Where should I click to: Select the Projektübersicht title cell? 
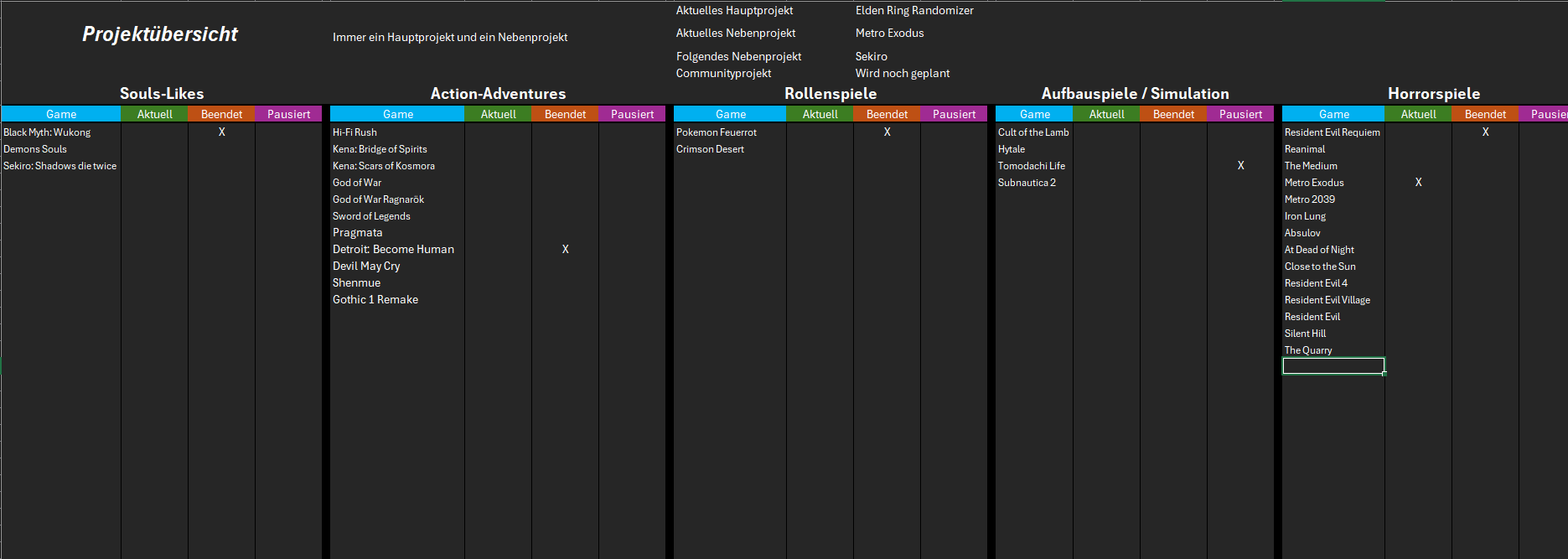[160, 34]
